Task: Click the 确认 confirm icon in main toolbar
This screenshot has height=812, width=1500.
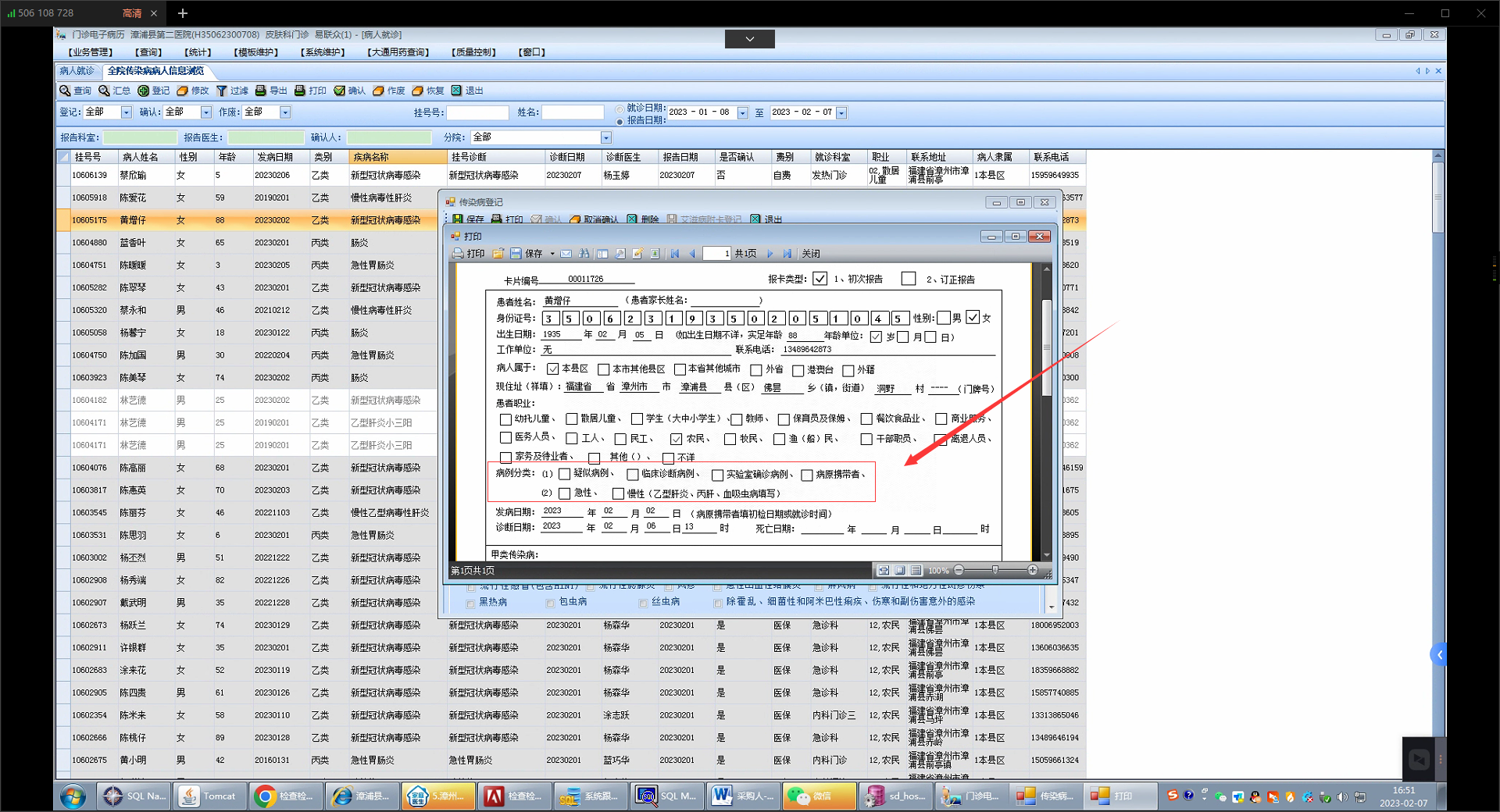Action: tap(340, 91)
